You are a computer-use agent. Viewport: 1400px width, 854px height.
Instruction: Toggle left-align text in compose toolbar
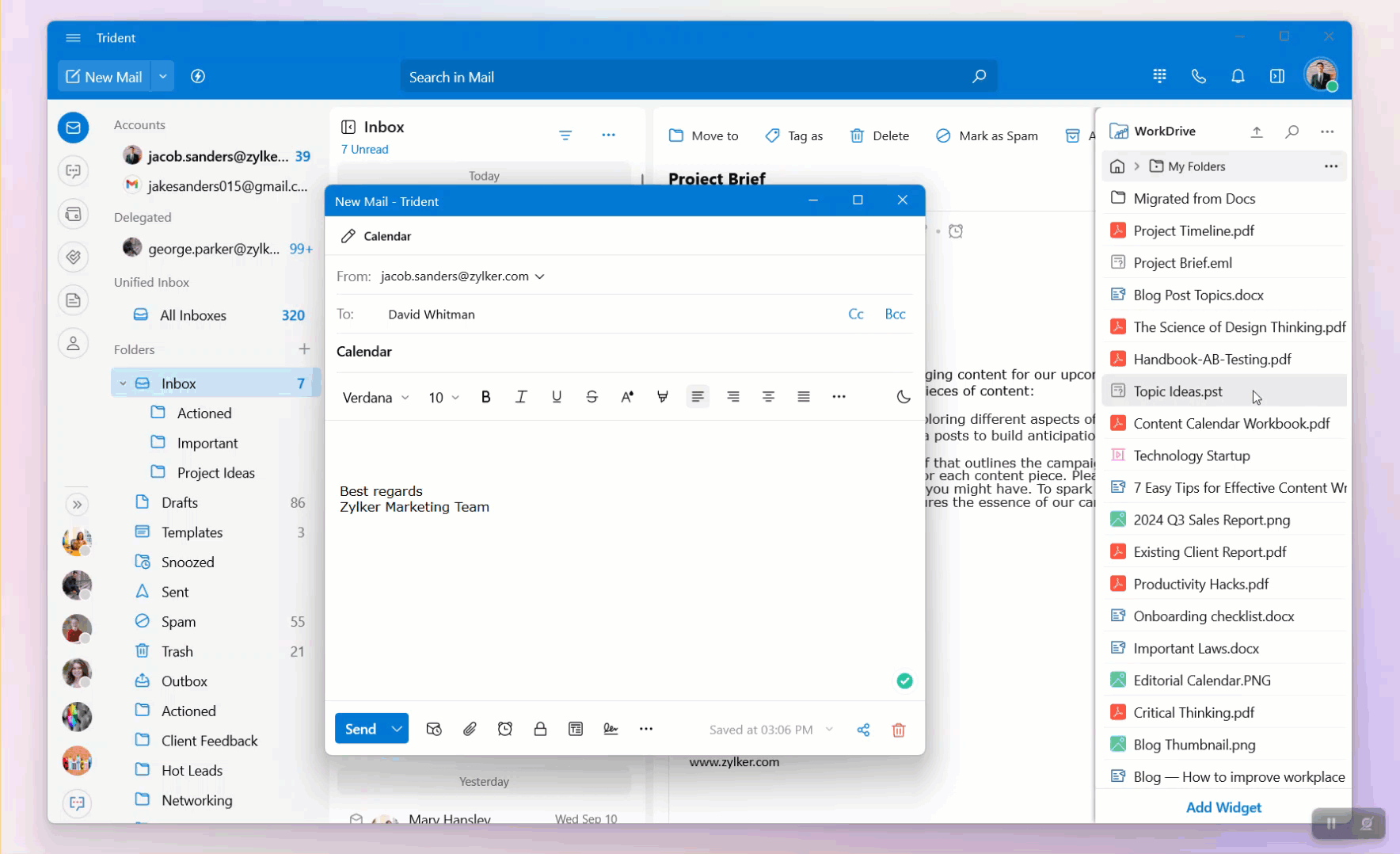pos(698,397)
